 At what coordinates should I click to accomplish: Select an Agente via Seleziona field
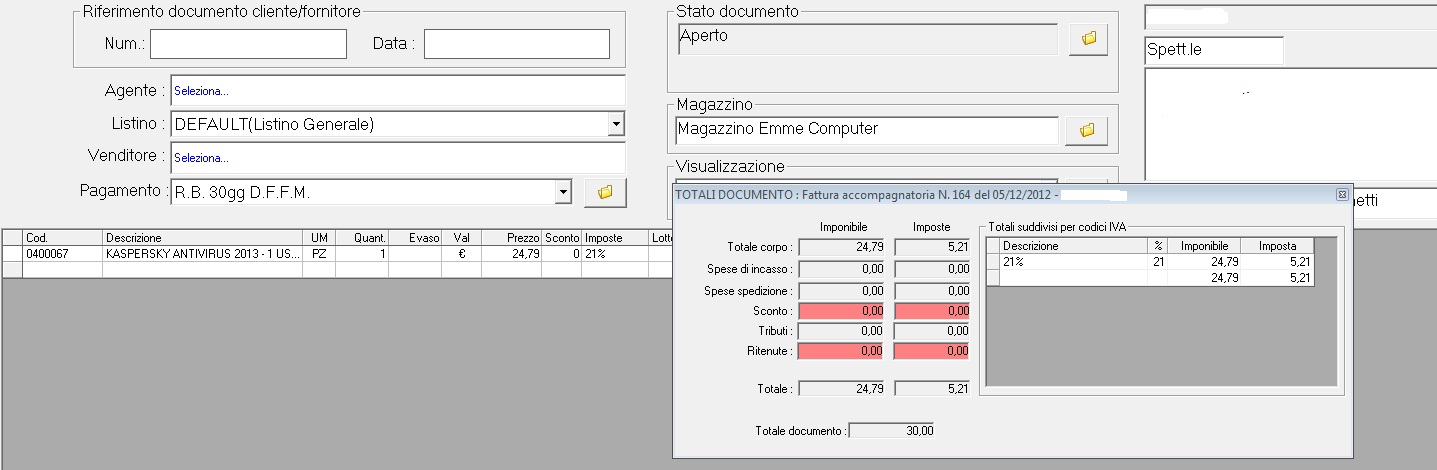398,90
